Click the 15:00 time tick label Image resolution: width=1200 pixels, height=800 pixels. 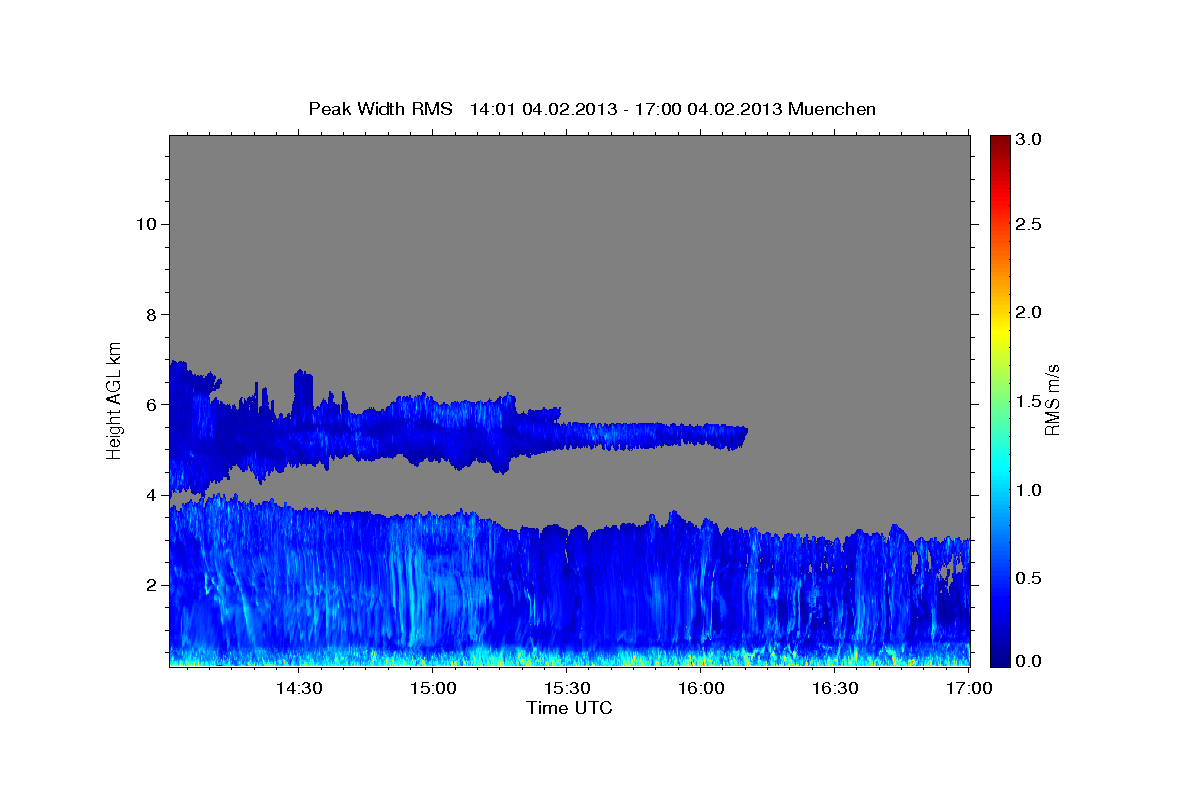tap(433, 688)
